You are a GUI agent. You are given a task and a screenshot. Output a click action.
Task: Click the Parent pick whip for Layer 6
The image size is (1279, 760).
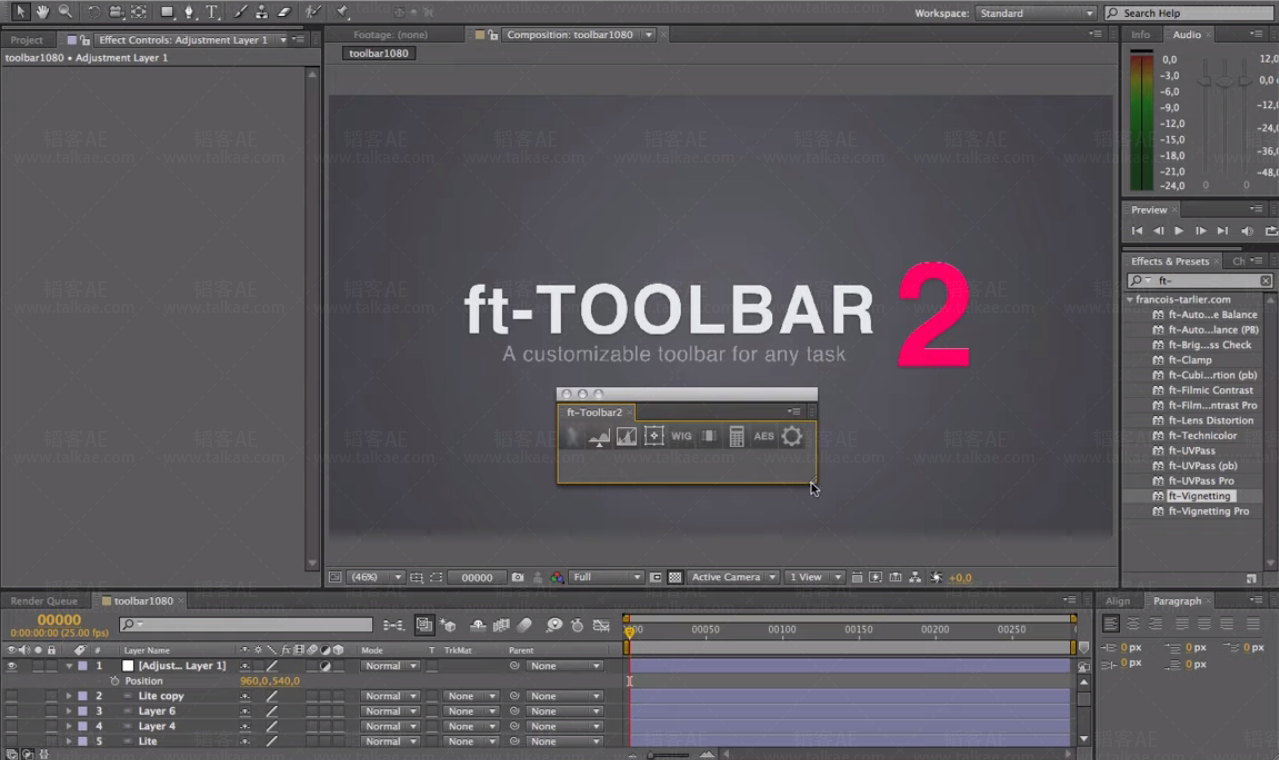514,711
